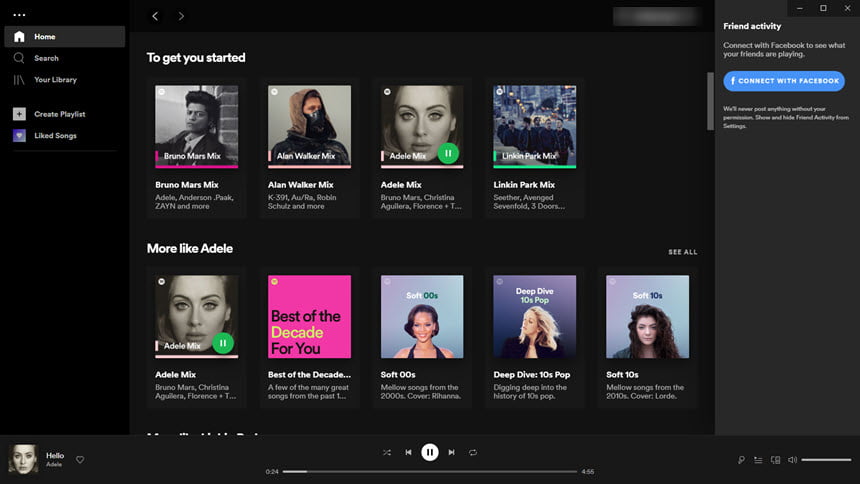Image resolution: width=860 pixels, height=484 pixels.
Task: Open Linkin Park Mix cover
Action: (535, 127)
